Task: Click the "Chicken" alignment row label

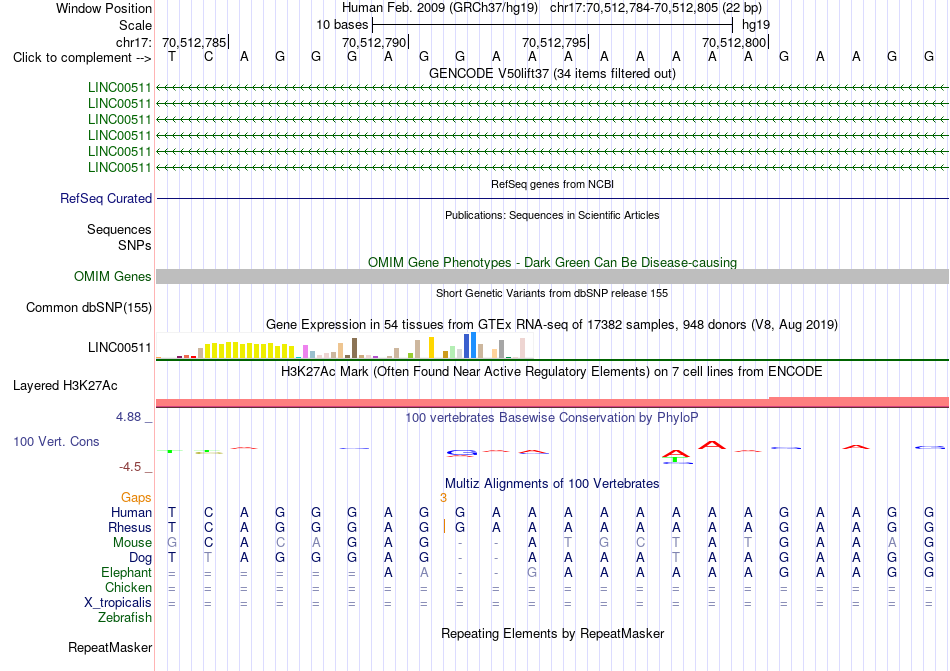Action: coord(128,587)
